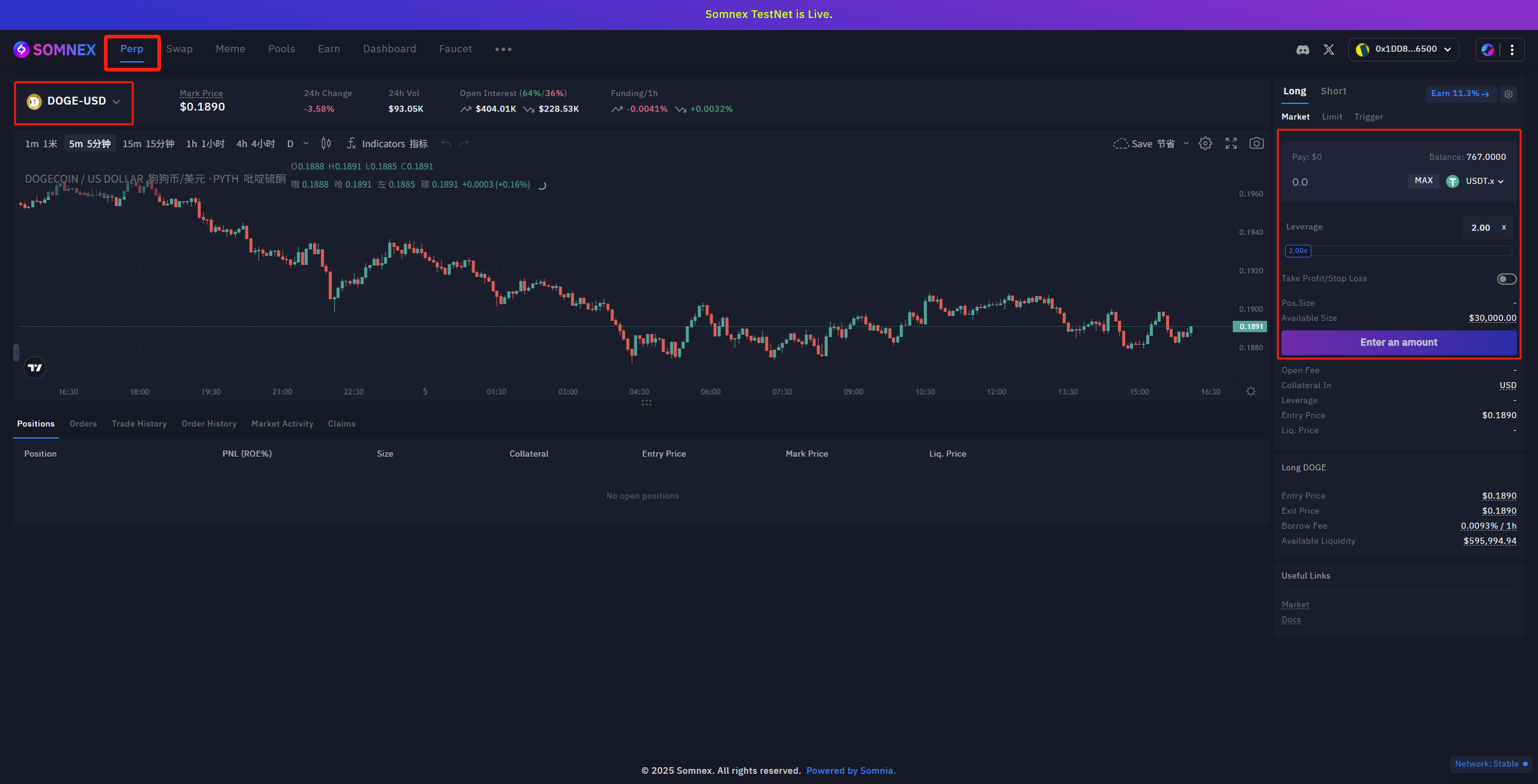1538x784 pixels.
Task: Click the Somnia network logo icon
Action: pyautogui.click(x=1488, y=49)
